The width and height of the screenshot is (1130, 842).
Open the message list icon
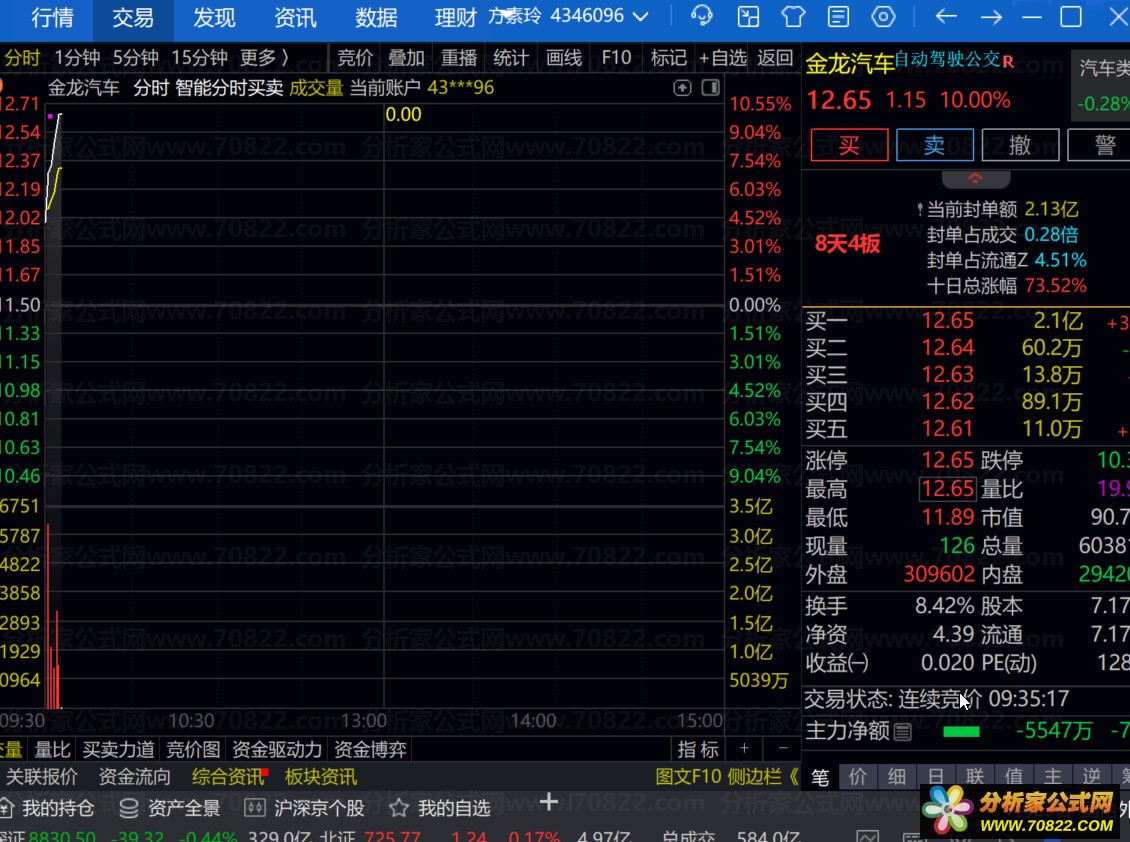click(838, 16)
